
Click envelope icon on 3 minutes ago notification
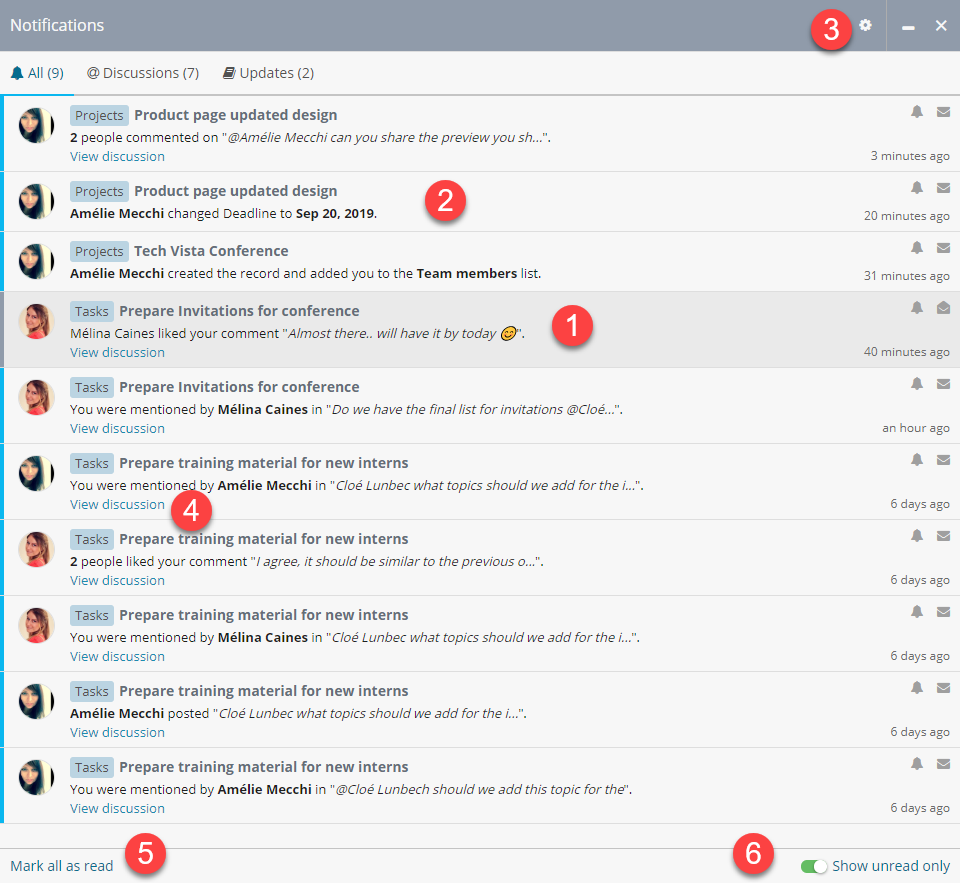coord(943,112)
